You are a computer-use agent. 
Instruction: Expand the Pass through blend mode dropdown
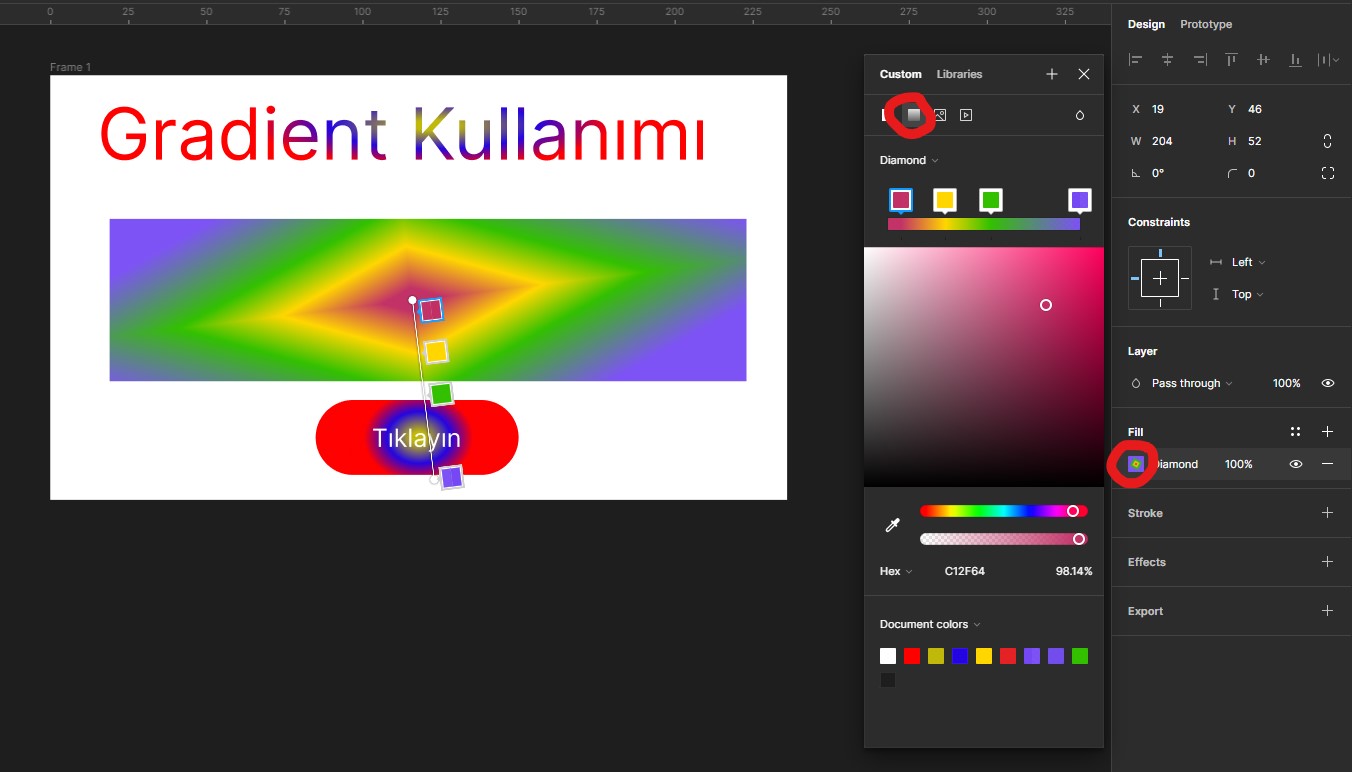pos(1191,383)
